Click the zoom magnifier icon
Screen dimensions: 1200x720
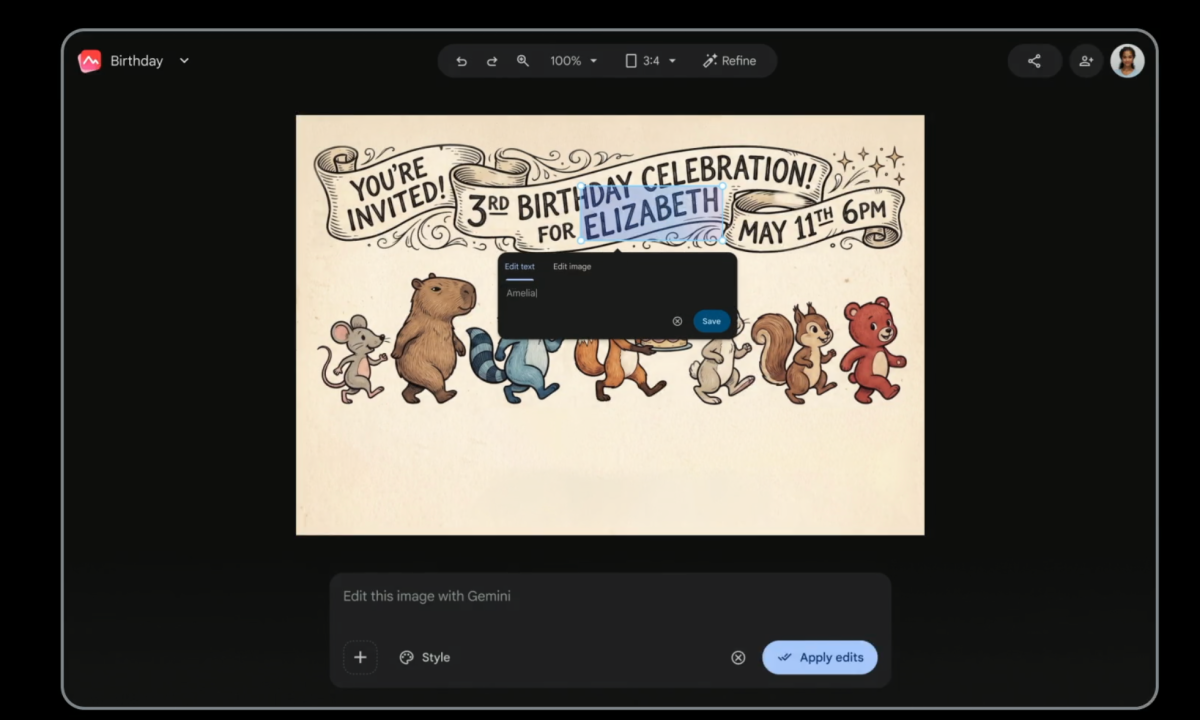tap(523, 61)
